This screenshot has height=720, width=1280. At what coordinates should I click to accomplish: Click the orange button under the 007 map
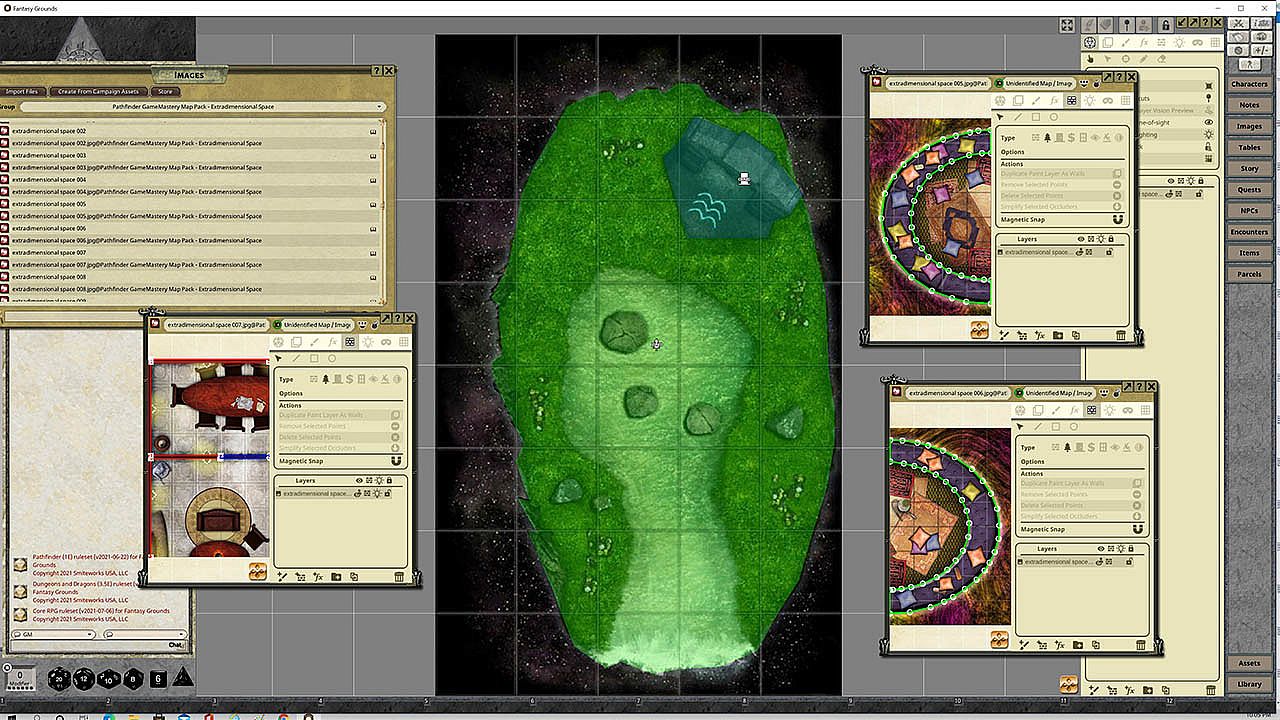pos(258,571)
